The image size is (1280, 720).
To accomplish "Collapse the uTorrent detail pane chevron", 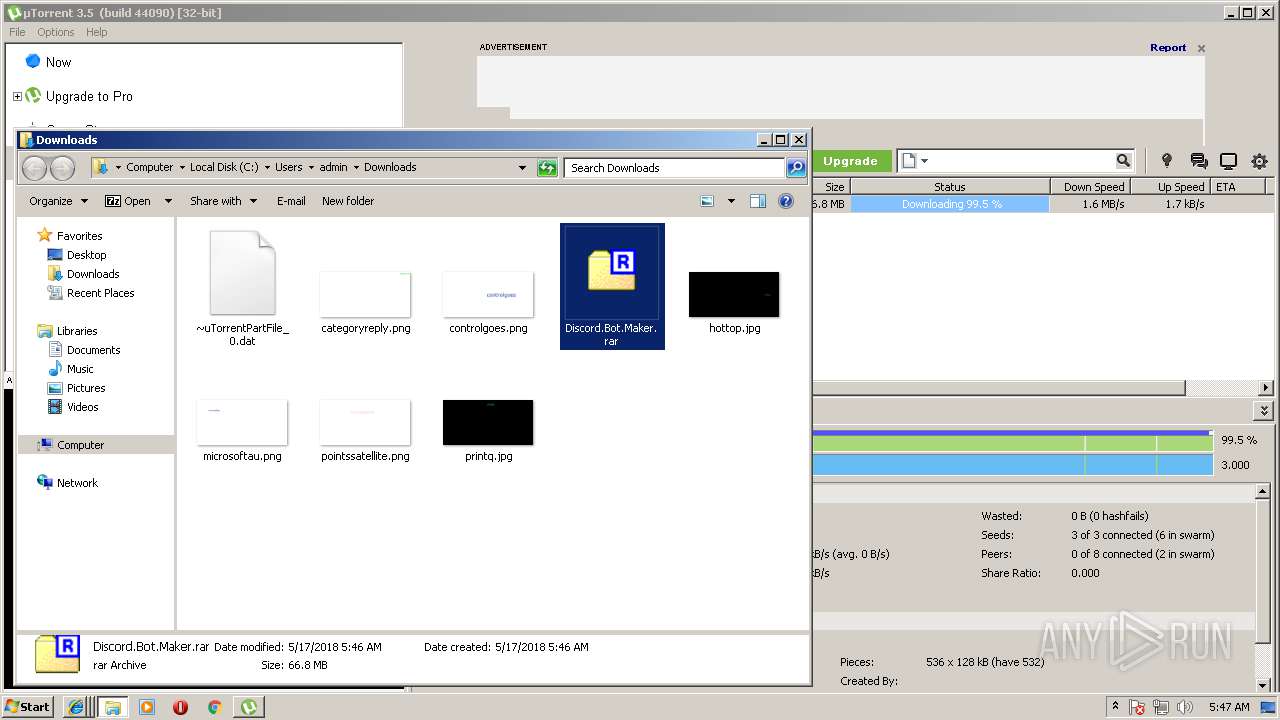I will point(1265,411).
